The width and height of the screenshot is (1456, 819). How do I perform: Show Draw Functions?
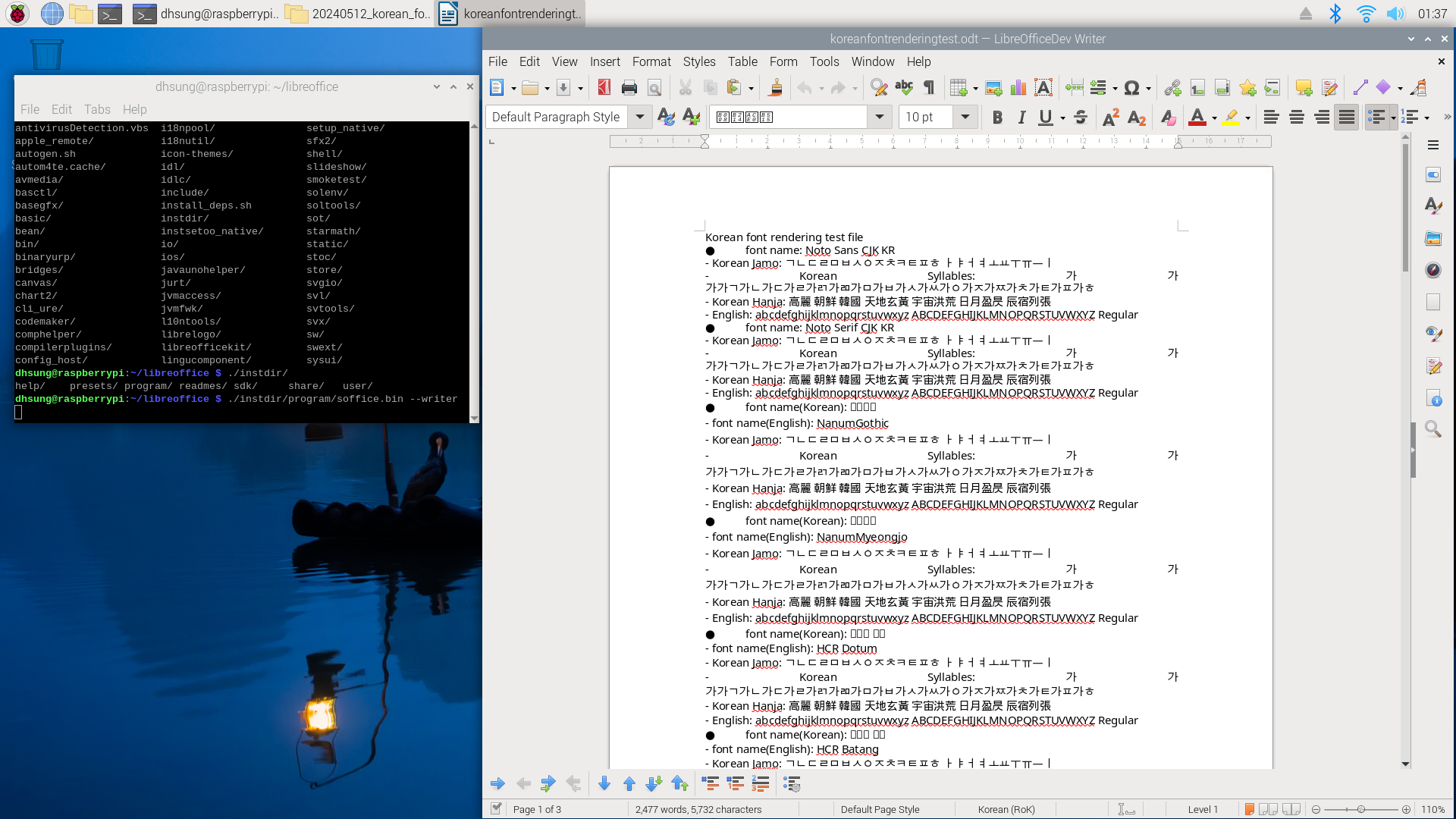pos(1418,88)
